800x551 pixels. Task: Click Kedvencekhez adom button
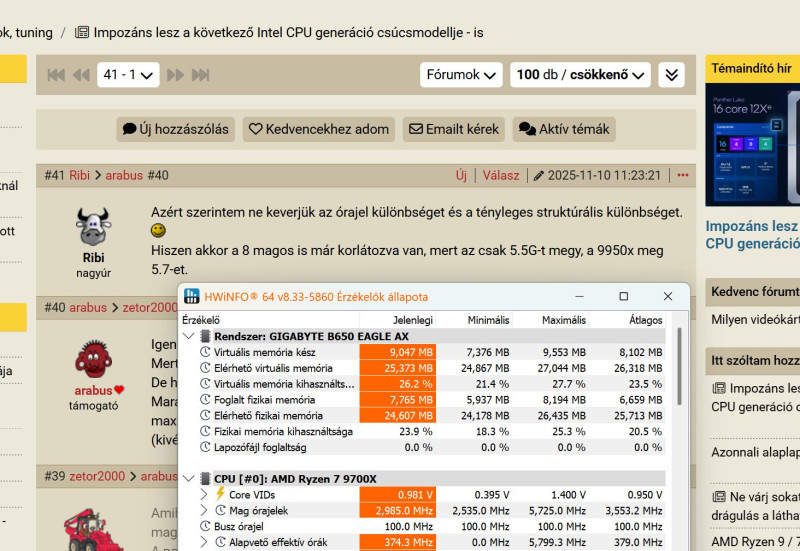click(319, 129)
